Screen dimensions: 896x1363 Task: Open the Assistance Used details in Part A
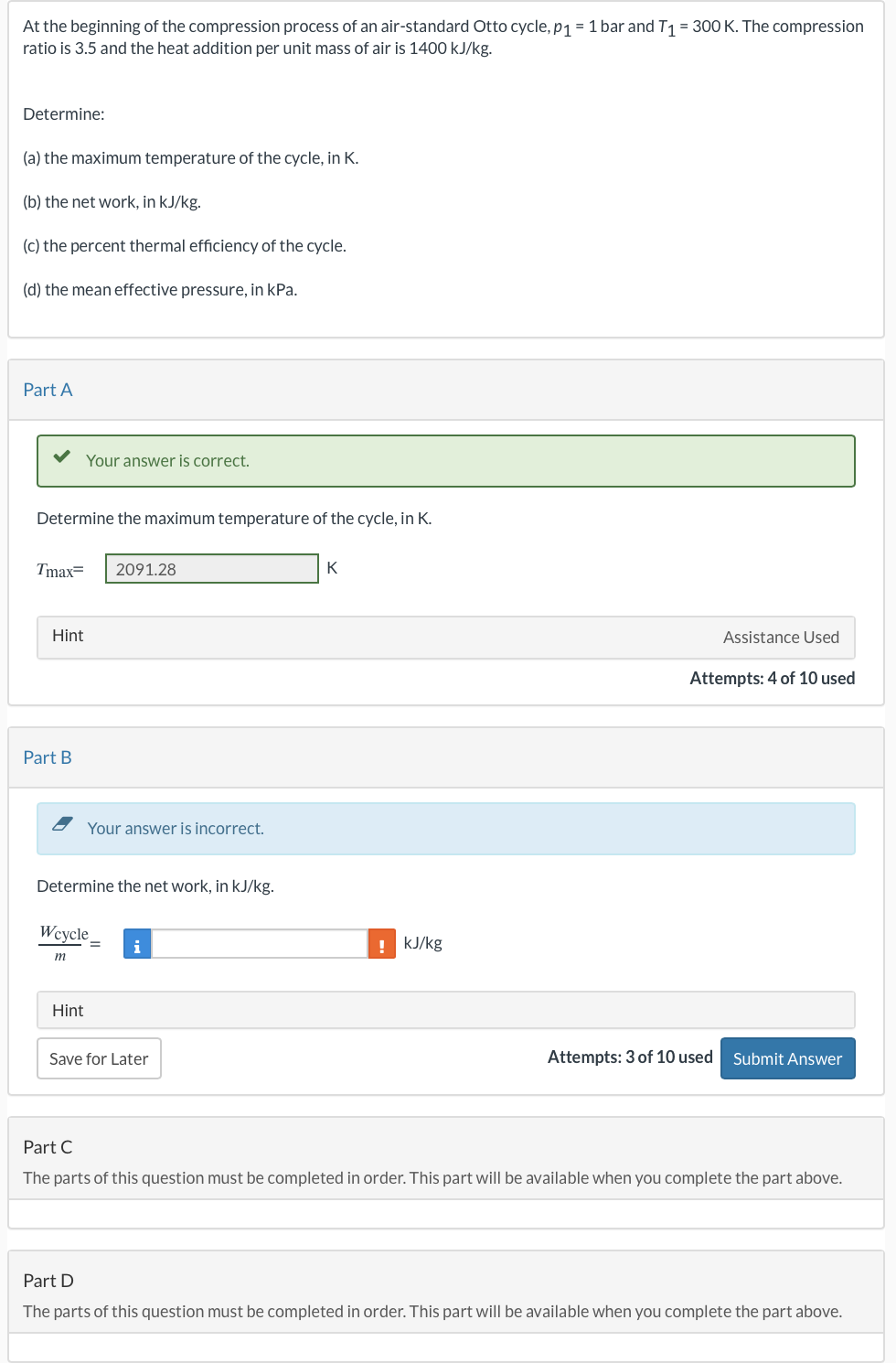782,636
